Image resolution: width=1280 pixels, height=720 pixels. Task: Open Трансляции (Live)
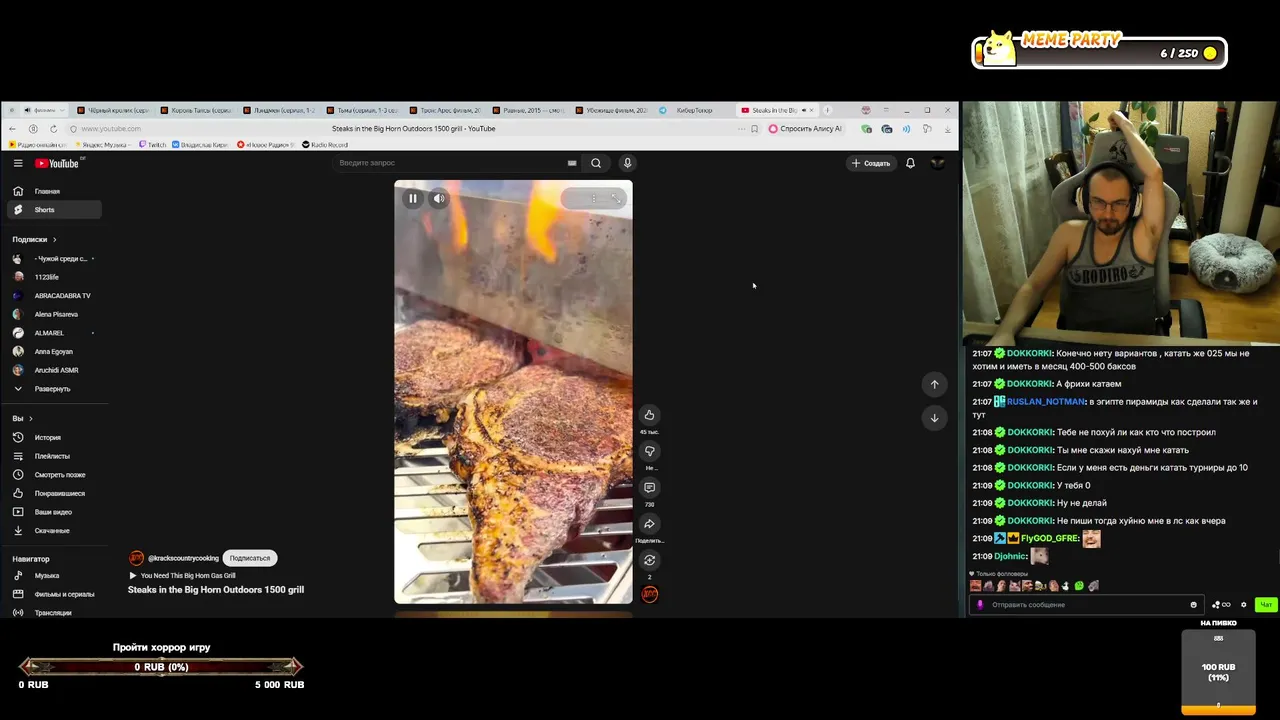(54, 612)
